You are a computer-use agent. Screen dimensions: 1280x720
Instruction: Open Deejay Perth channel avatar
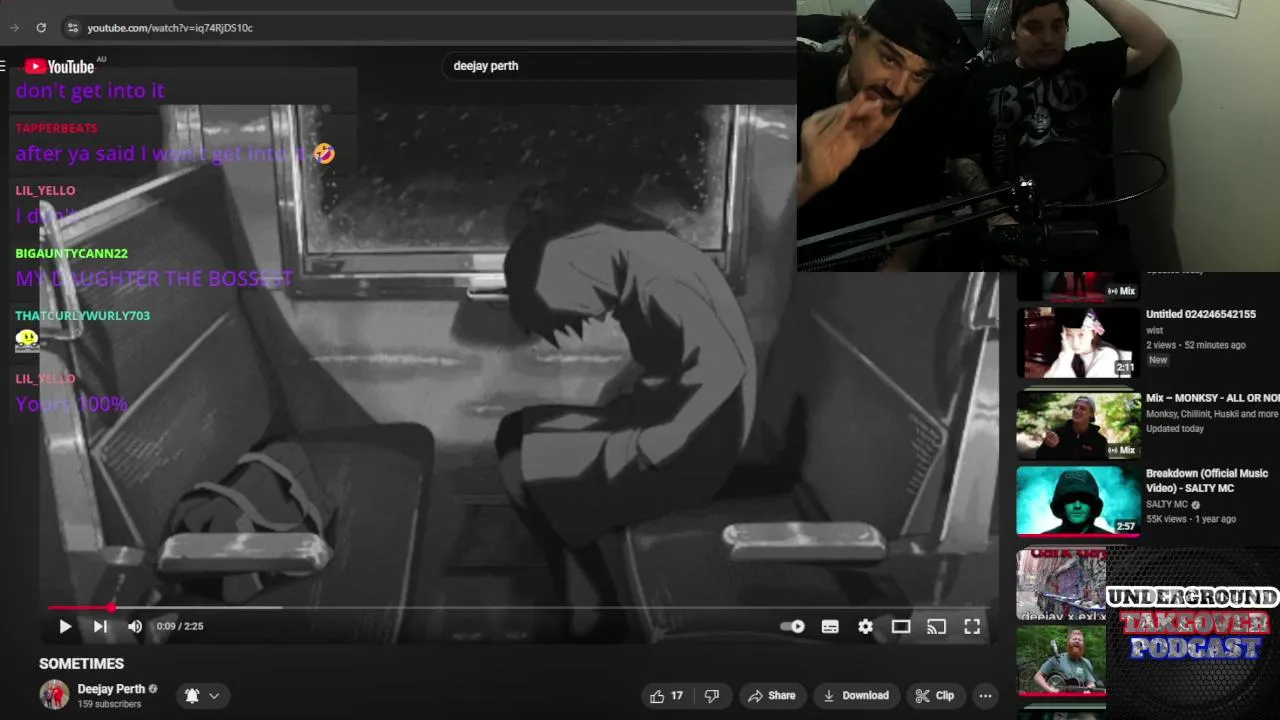click(54, 695)
